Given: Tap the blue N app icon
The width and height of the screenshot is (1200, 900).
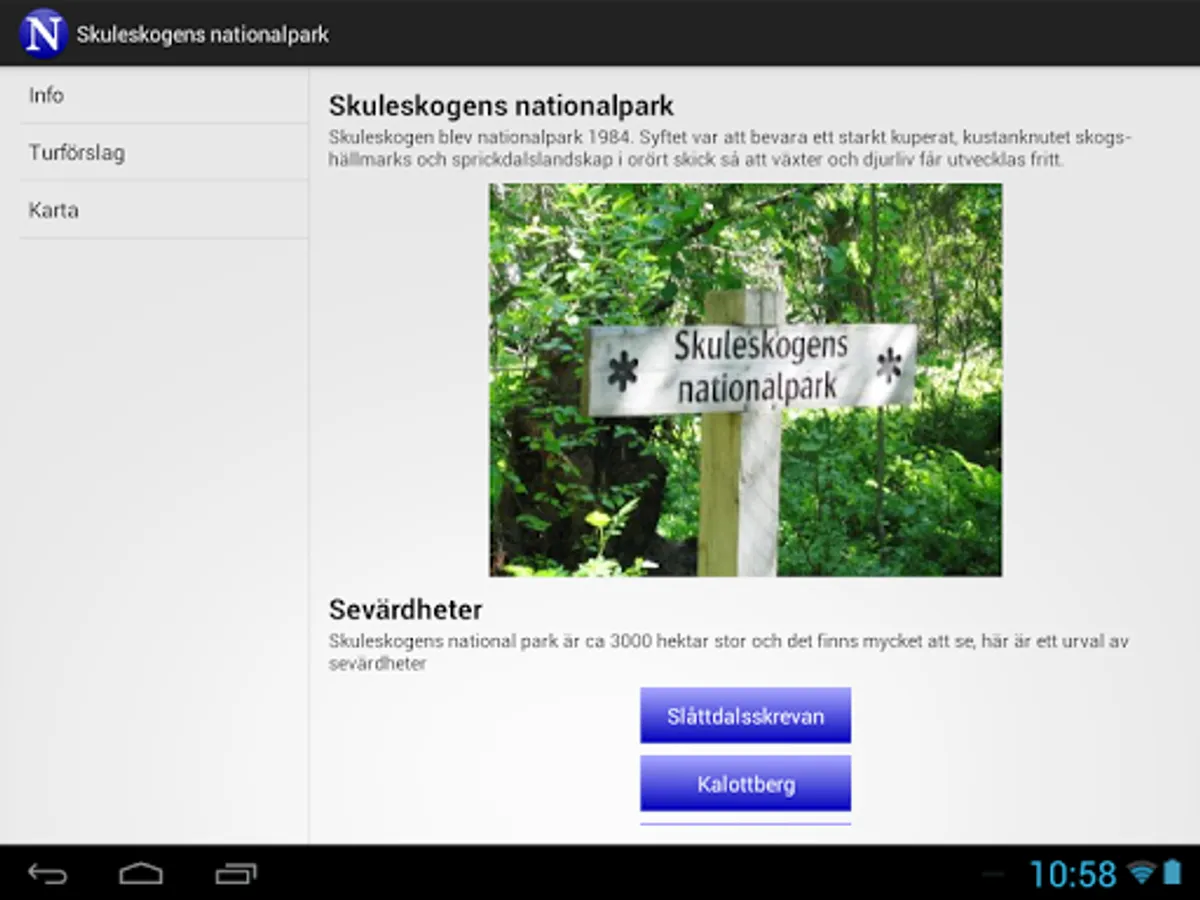Looking at the screenshot, I should [x=43, y=33].
